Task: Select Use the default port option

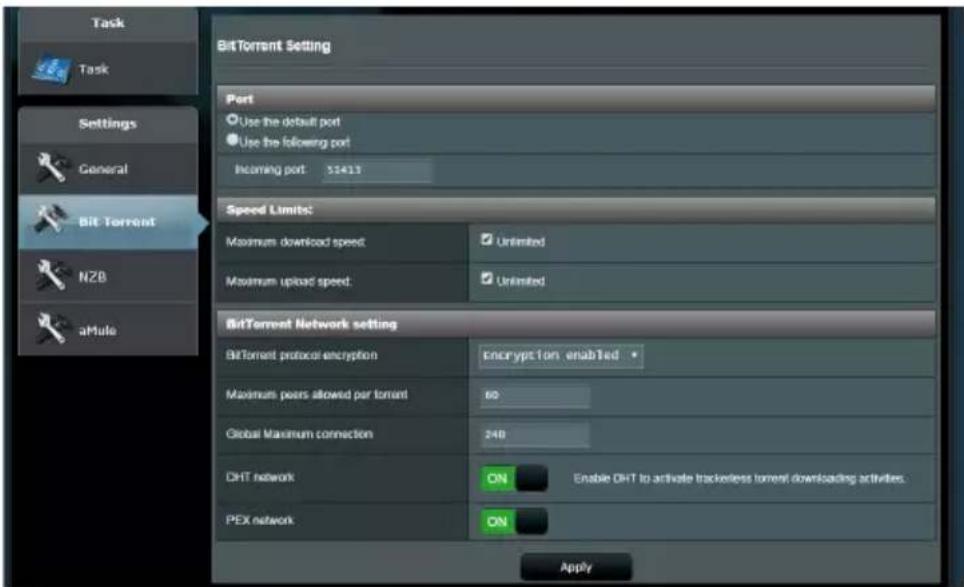Action: [x=232, y=119]
